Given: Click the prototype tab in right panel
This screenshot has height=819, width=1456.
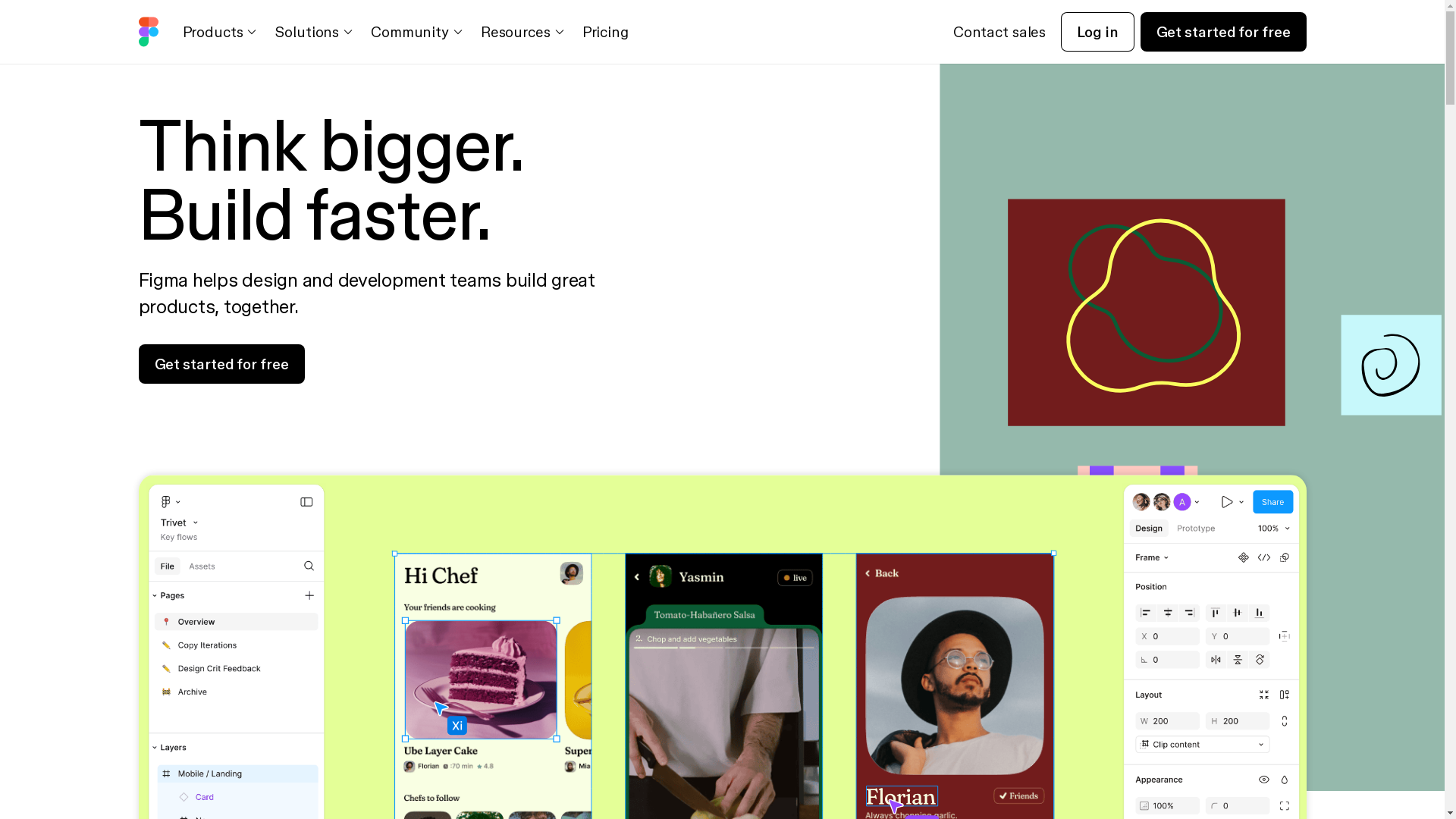Looking at the screenshot, I should pyautogui.click(x=1195, y=528).
